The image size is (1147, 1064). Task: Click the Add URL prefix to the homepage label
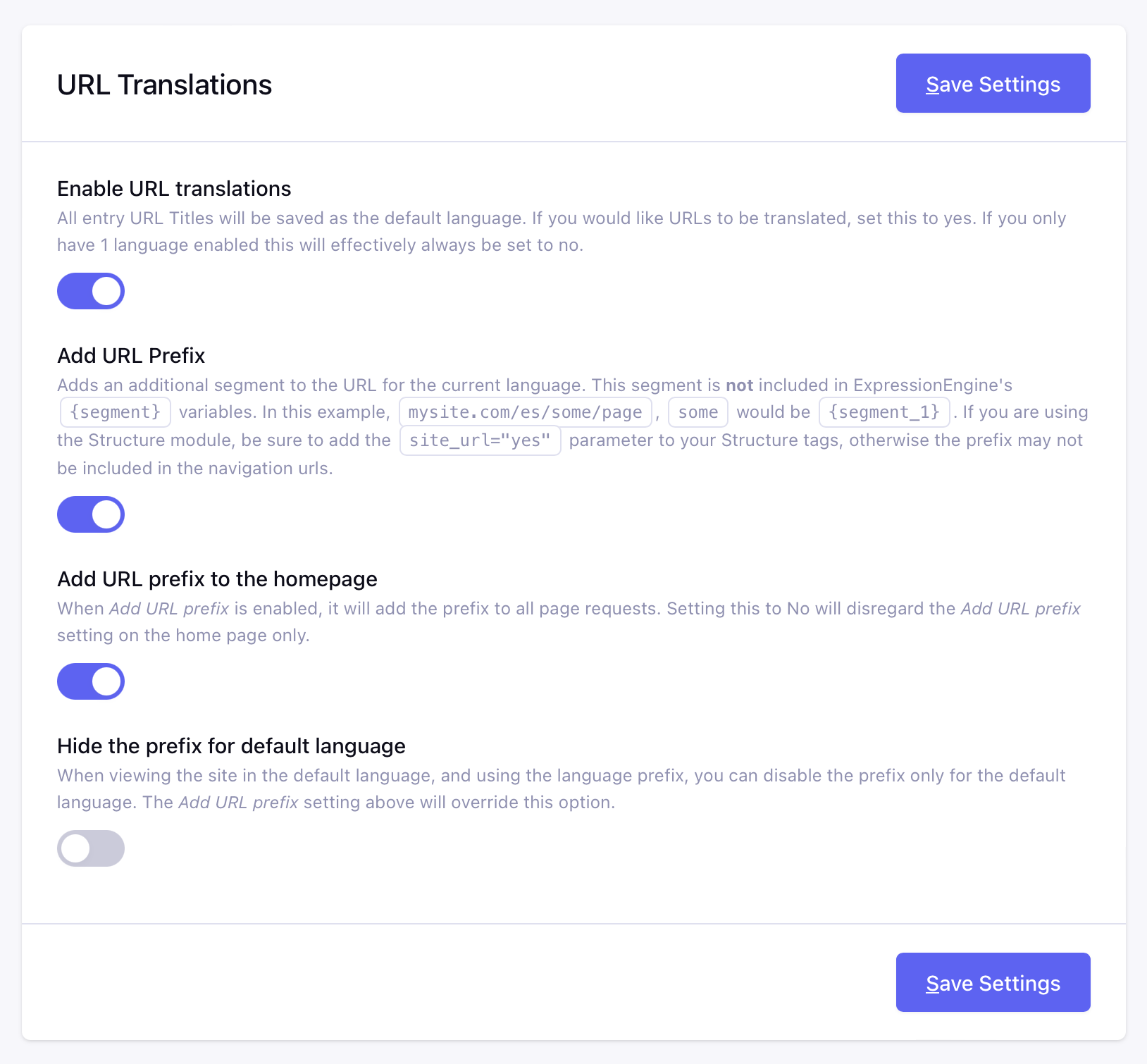217,579
